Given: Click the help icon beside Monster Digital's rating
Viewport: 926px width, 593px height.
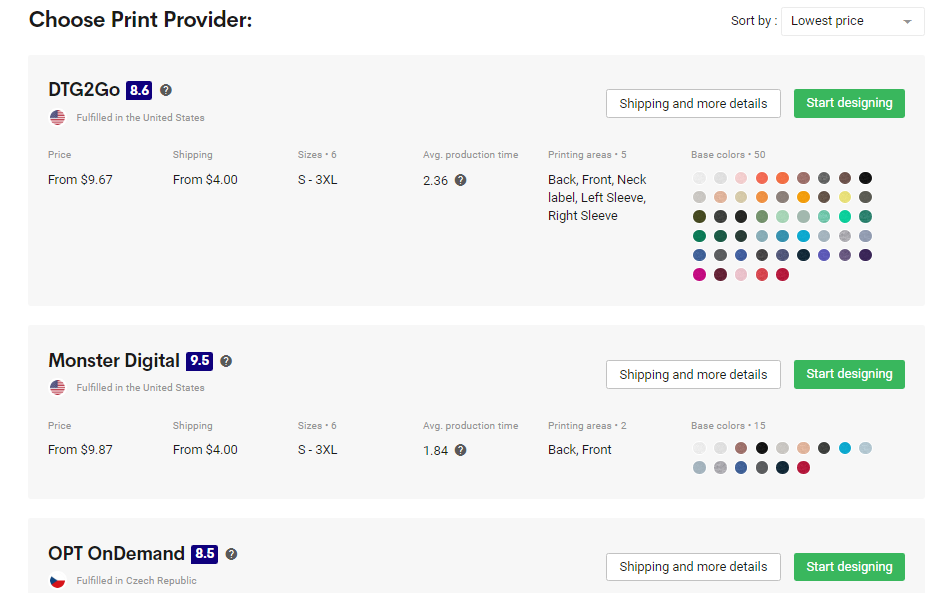Looking at the screenshot, I should click(x=226, y=361).
